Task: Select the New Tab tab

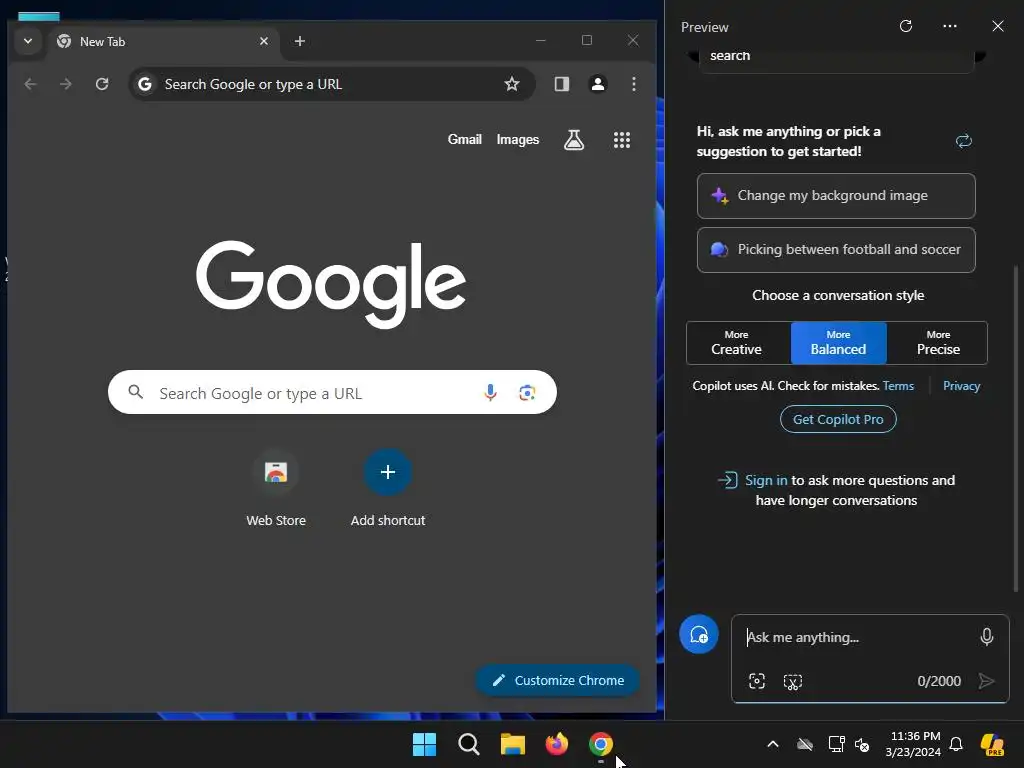Action: [162, 41]
